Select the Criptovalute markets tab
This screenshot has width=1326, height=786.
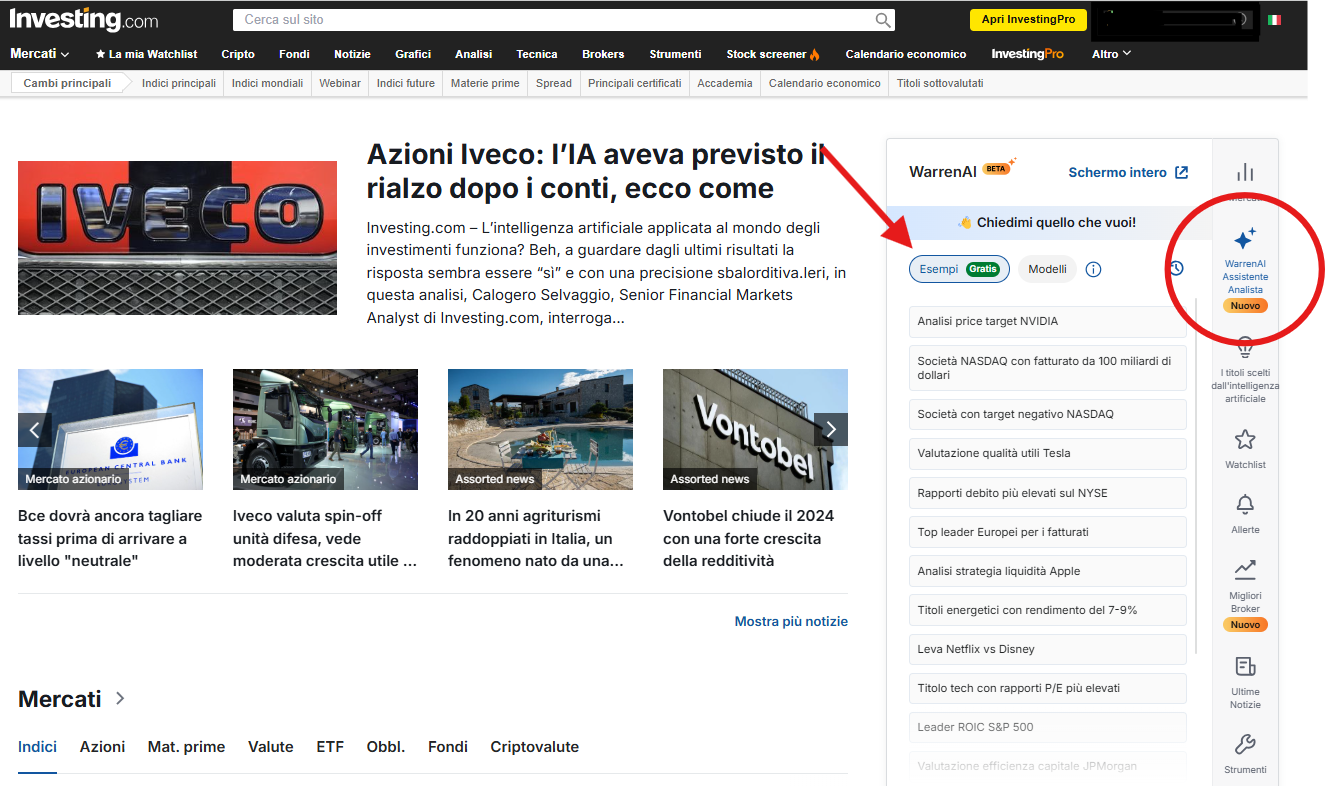click(x=534, y=747)
